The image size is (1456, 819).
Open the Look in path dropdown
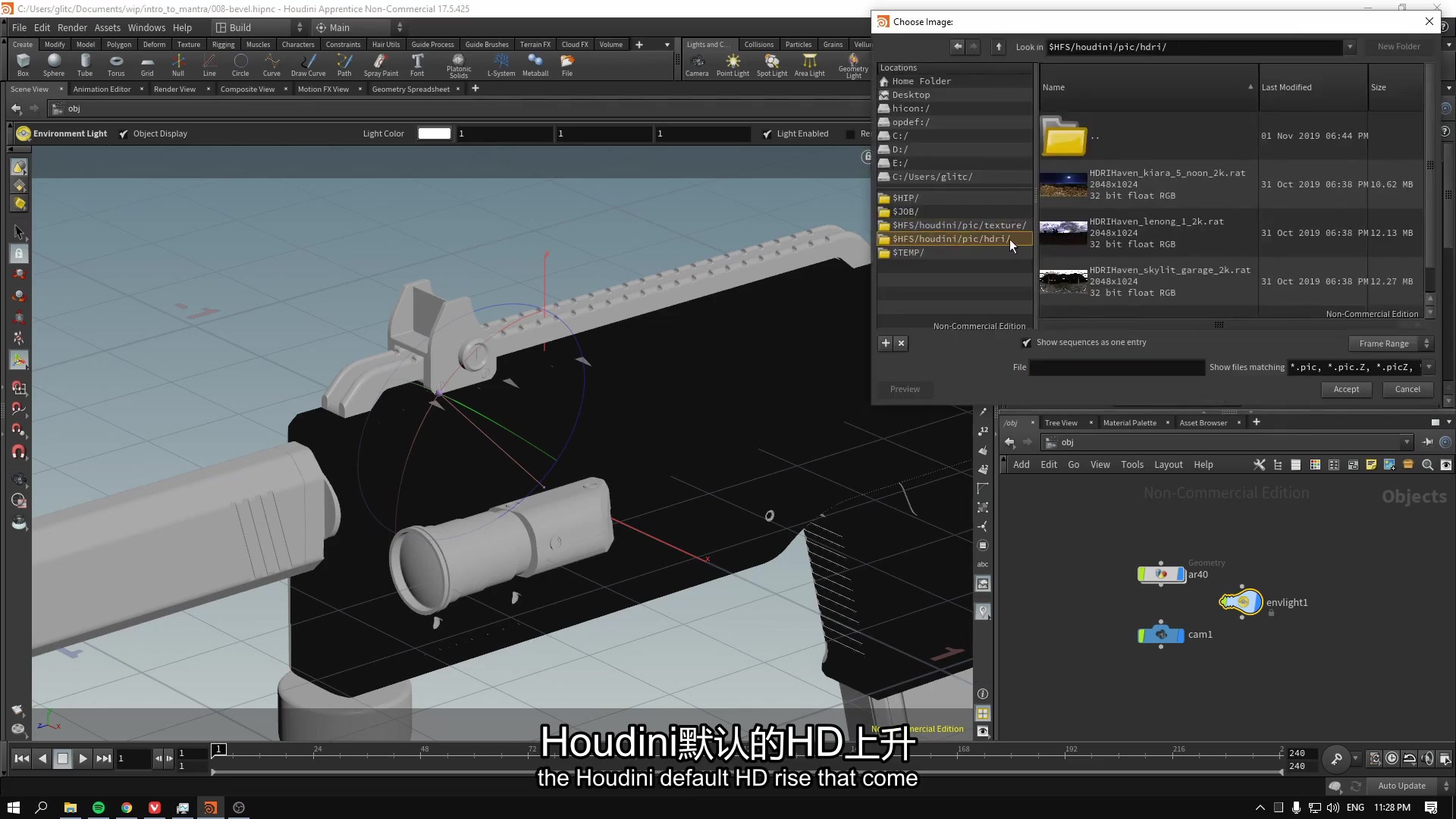pos(1351,47)
